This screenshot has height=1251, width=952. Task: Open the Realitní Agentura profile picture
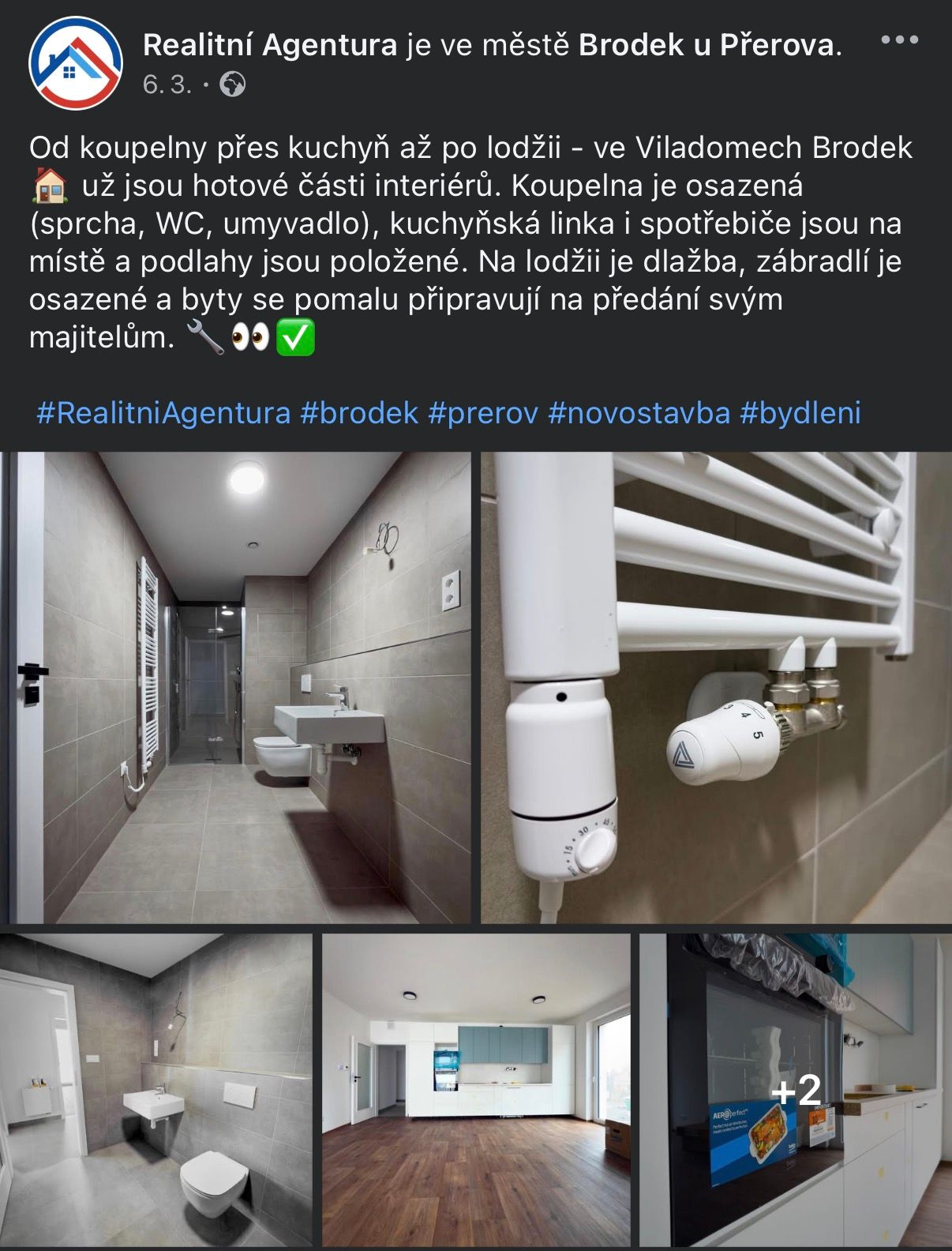(76, 62)
